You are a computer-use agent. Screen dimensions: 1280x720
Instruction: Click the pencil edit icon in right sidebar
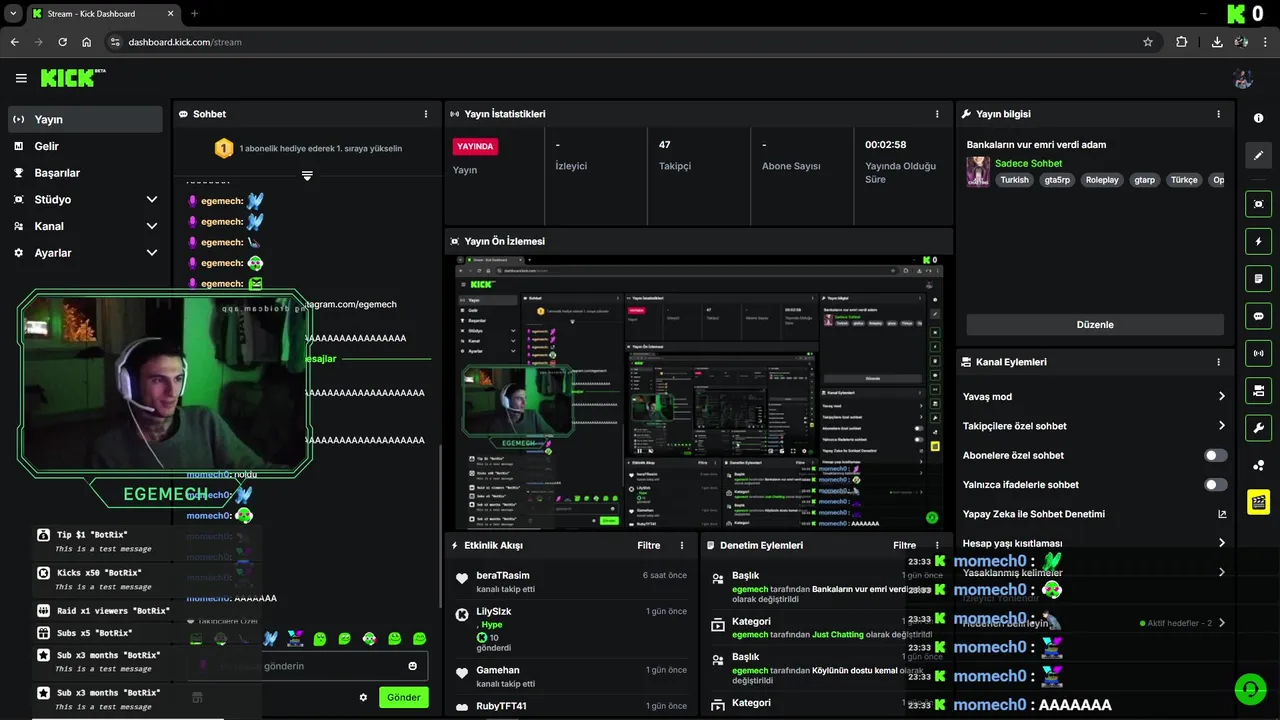tap(1258, 156)
